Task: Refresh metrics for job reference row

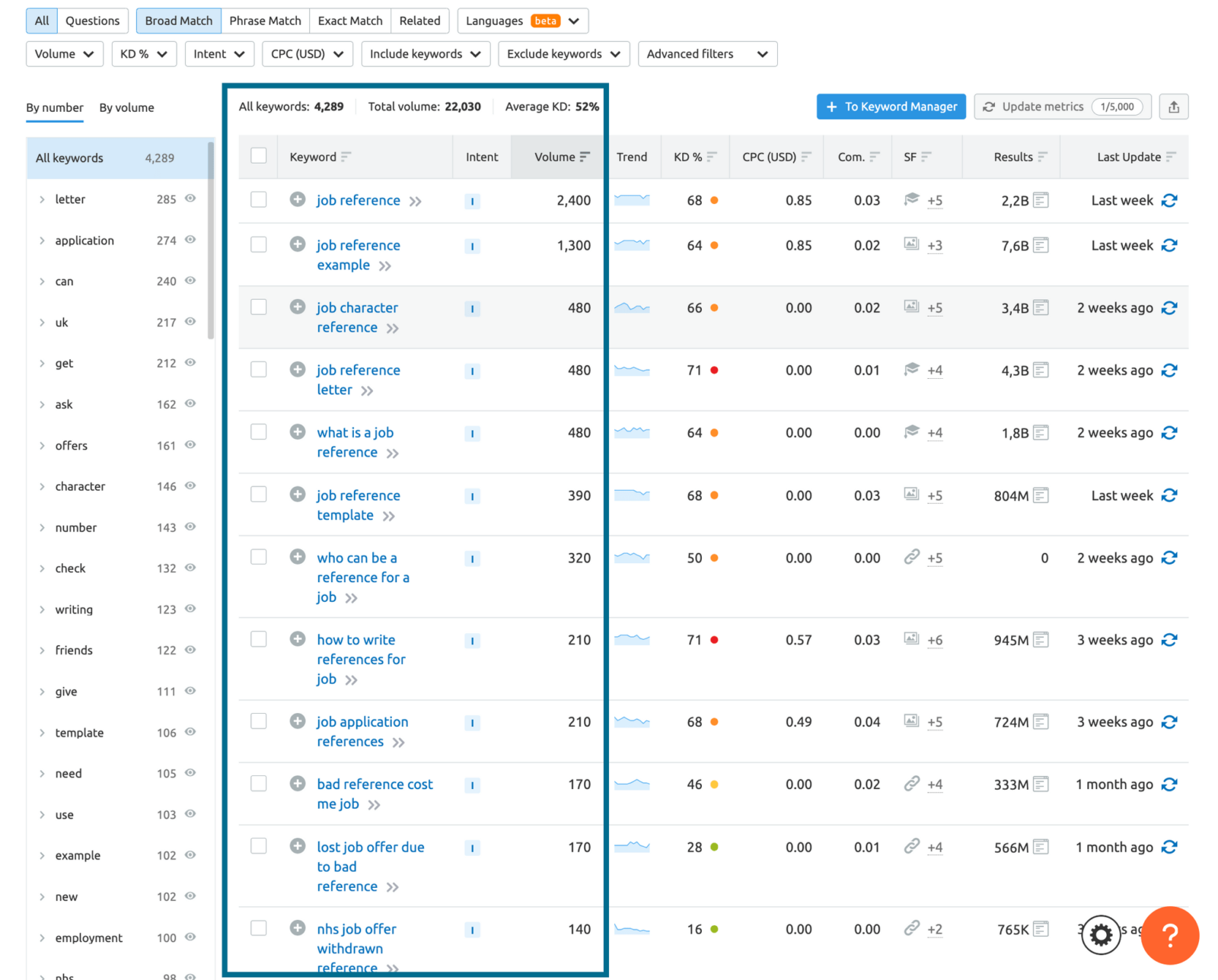Action: coord(1169,201)
